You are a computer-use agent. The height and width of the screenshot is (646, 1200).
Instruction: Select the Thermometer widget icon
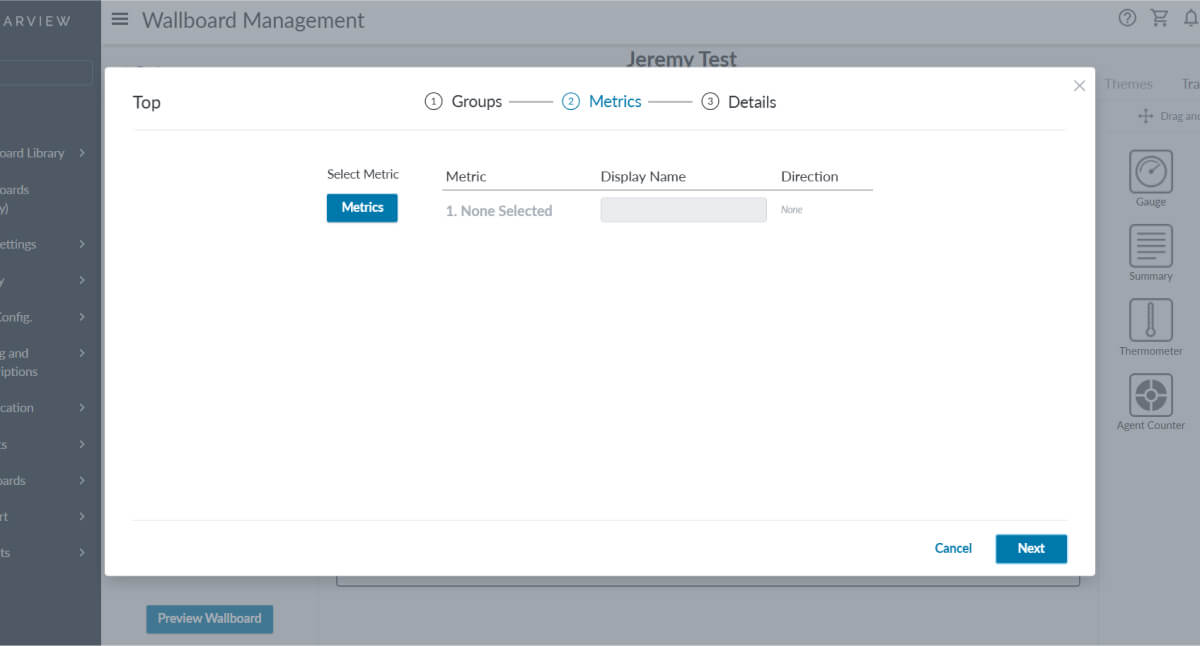tap(1150, 321)
